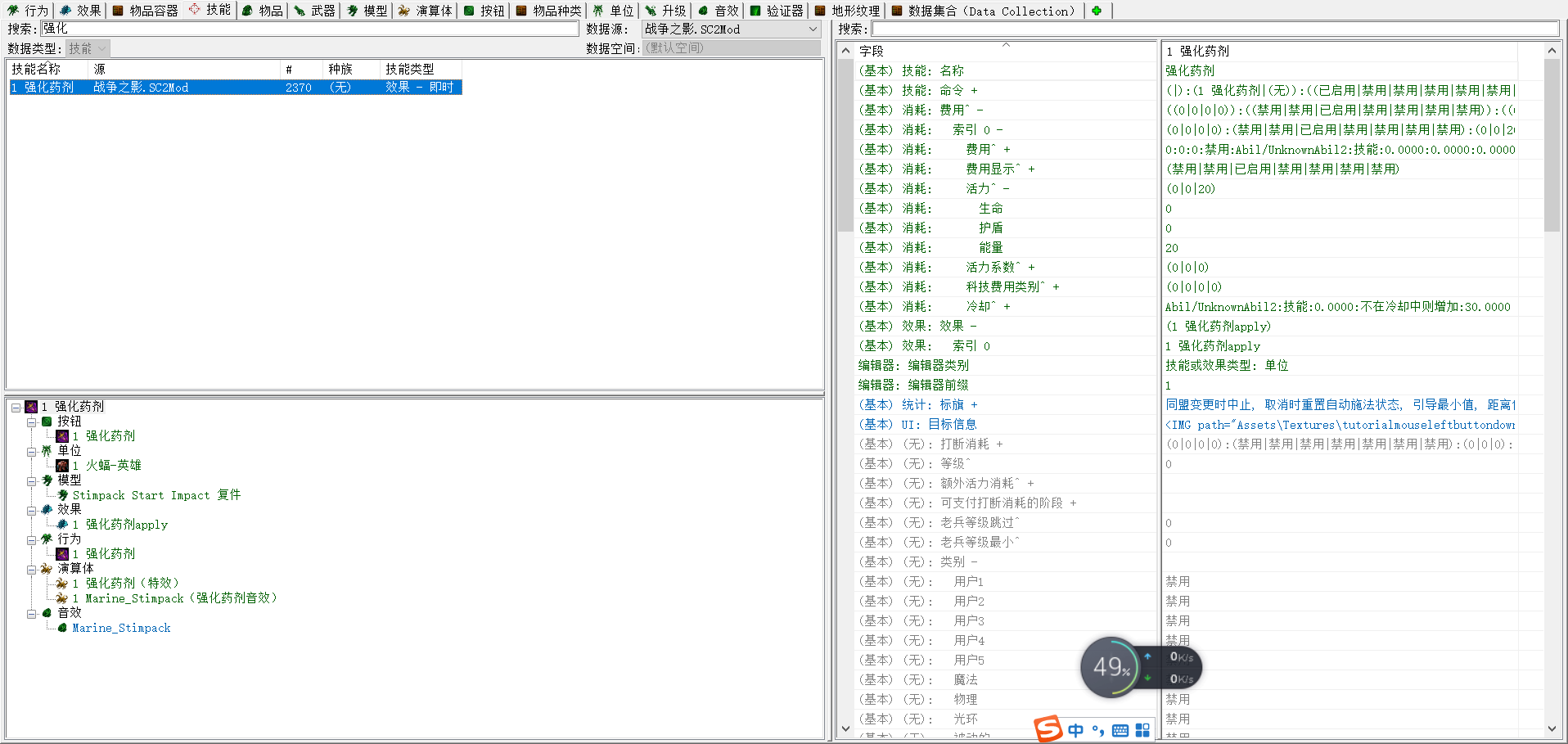Select the 强化药剂 row in ability list
Screen dimensions: 1568x744
click(236, 87)
